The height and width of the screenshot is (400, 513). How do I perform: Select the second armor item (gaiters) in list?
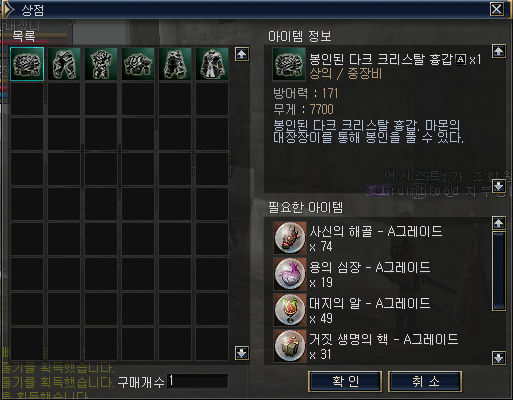64,64
